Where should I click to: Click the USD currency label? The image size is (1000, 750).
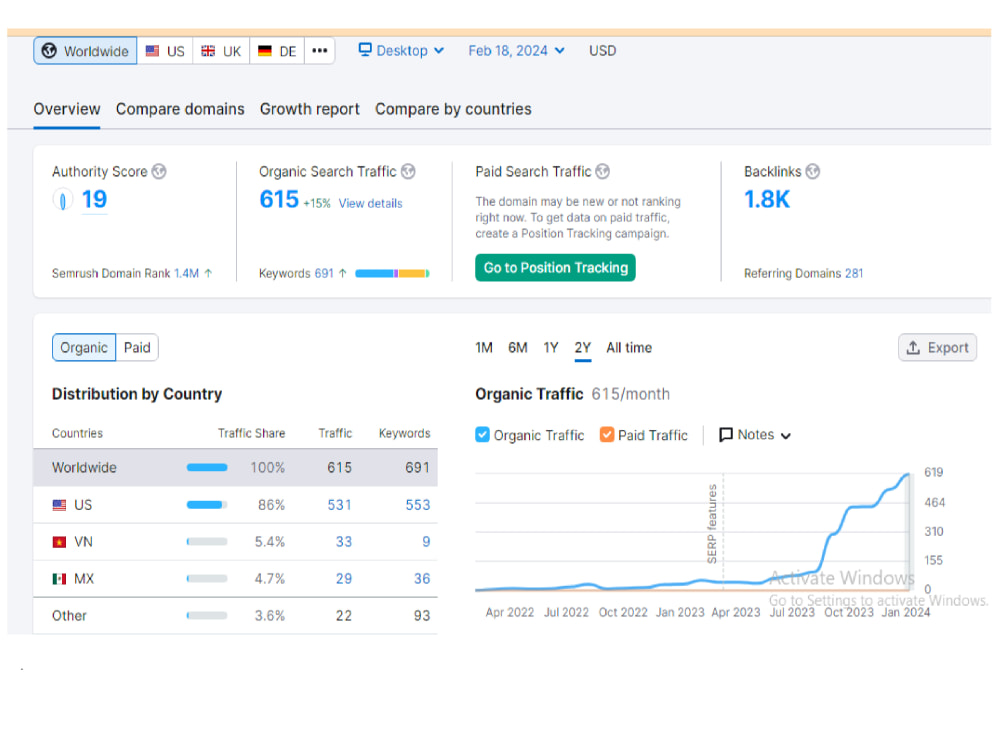click(x=602, y=50)
